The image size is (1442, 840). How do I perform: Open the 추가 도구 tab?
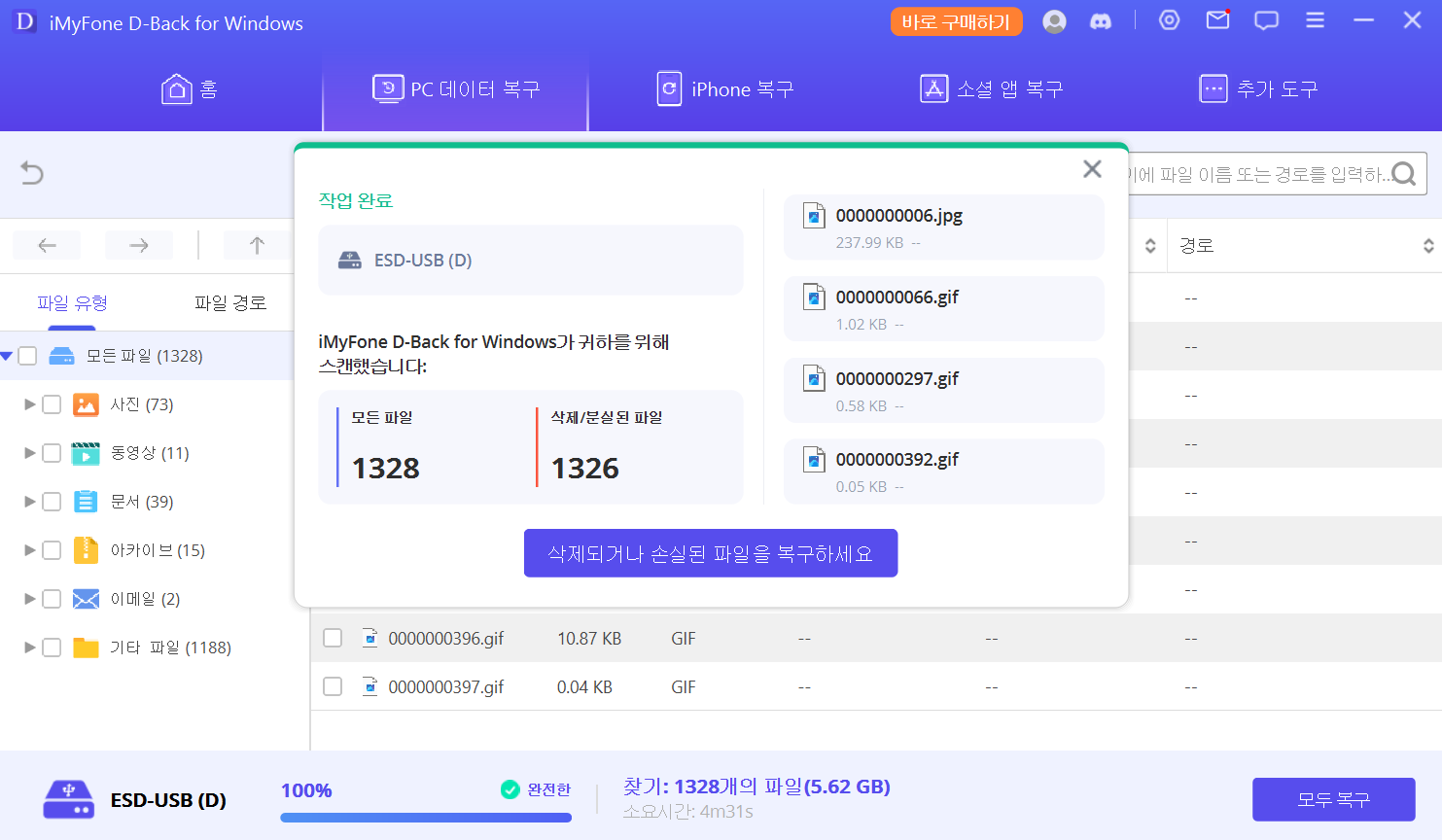(x=1258, y=89)
